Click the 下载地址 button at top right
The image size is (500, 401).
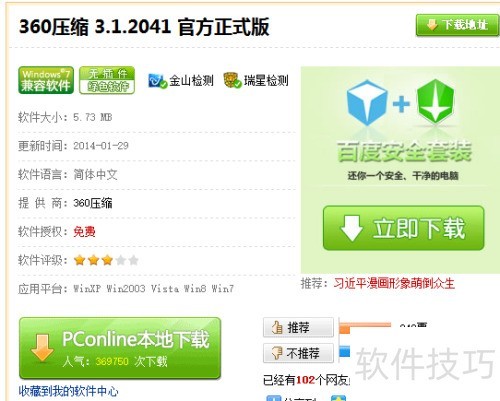pyautogui.click(x=457, y=25)
